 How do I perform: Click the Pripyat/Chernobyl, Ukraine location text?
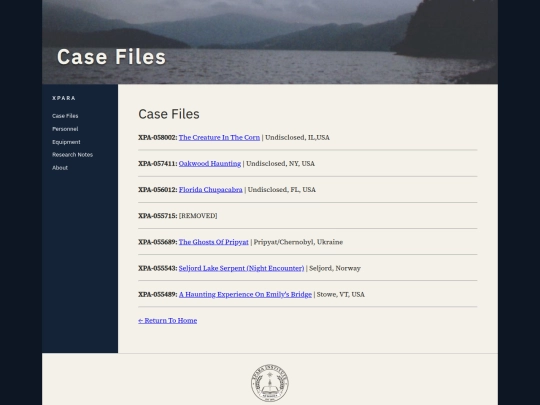298,242
